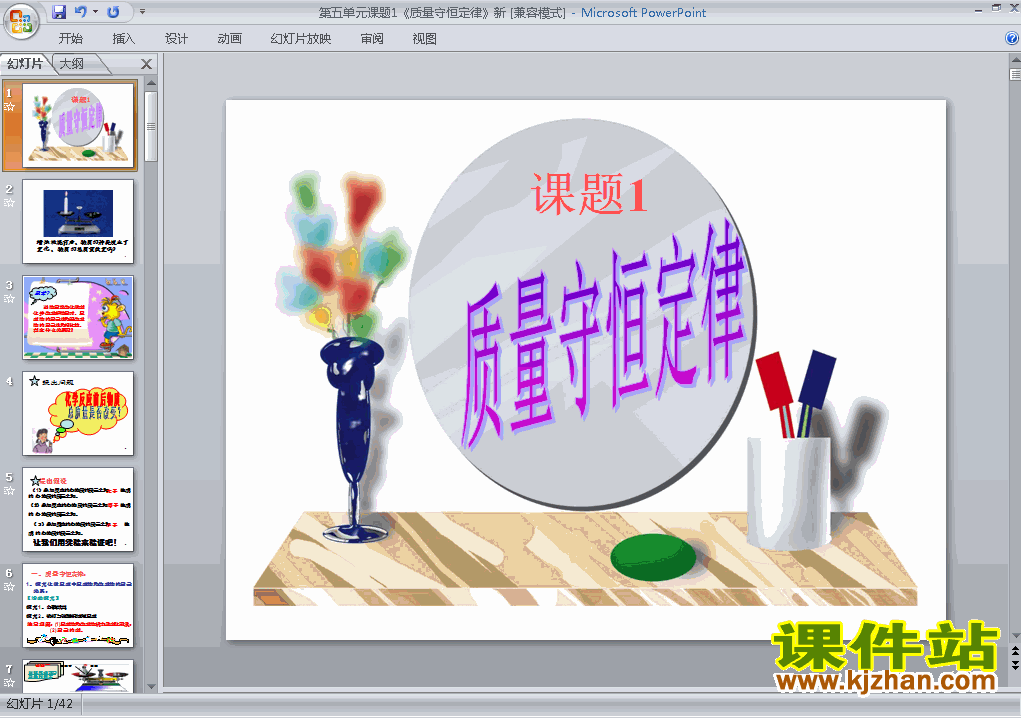
Task: Select slide 3 thumbnail with cartoon
Action: [78, 317]
